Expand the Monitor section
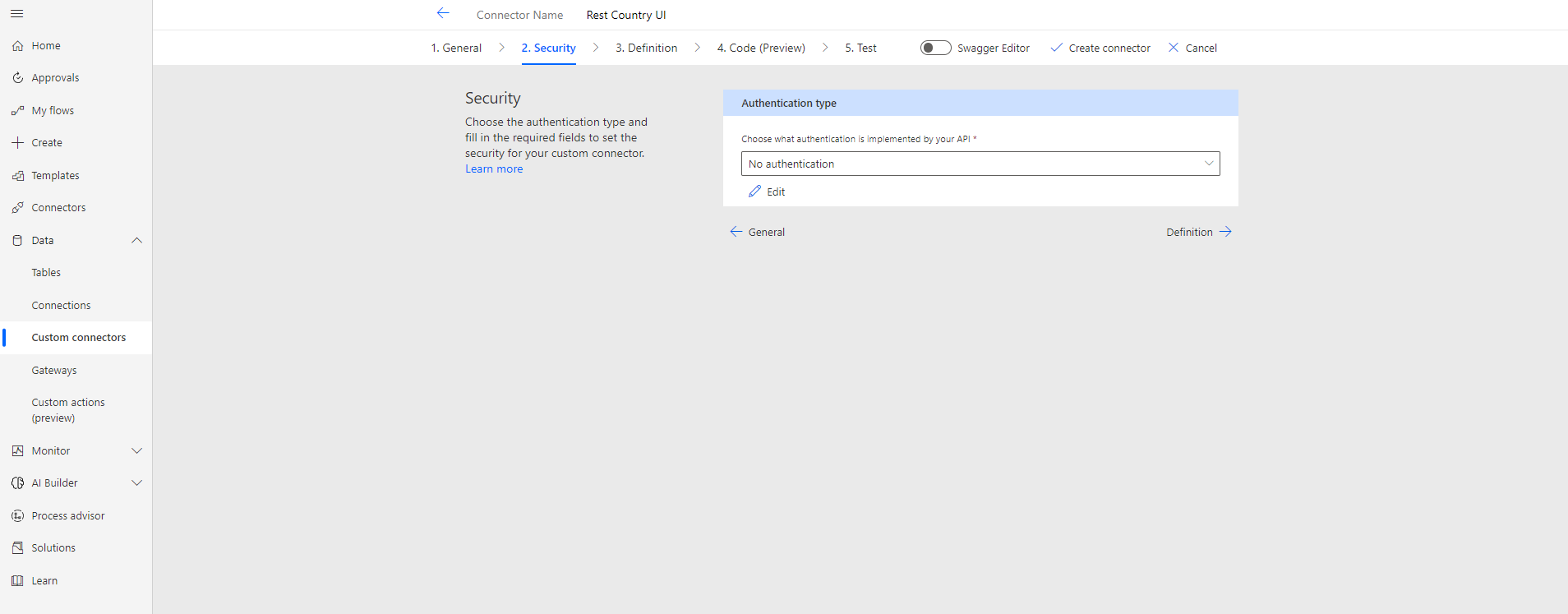The image size is (1568, 614). 136,451
